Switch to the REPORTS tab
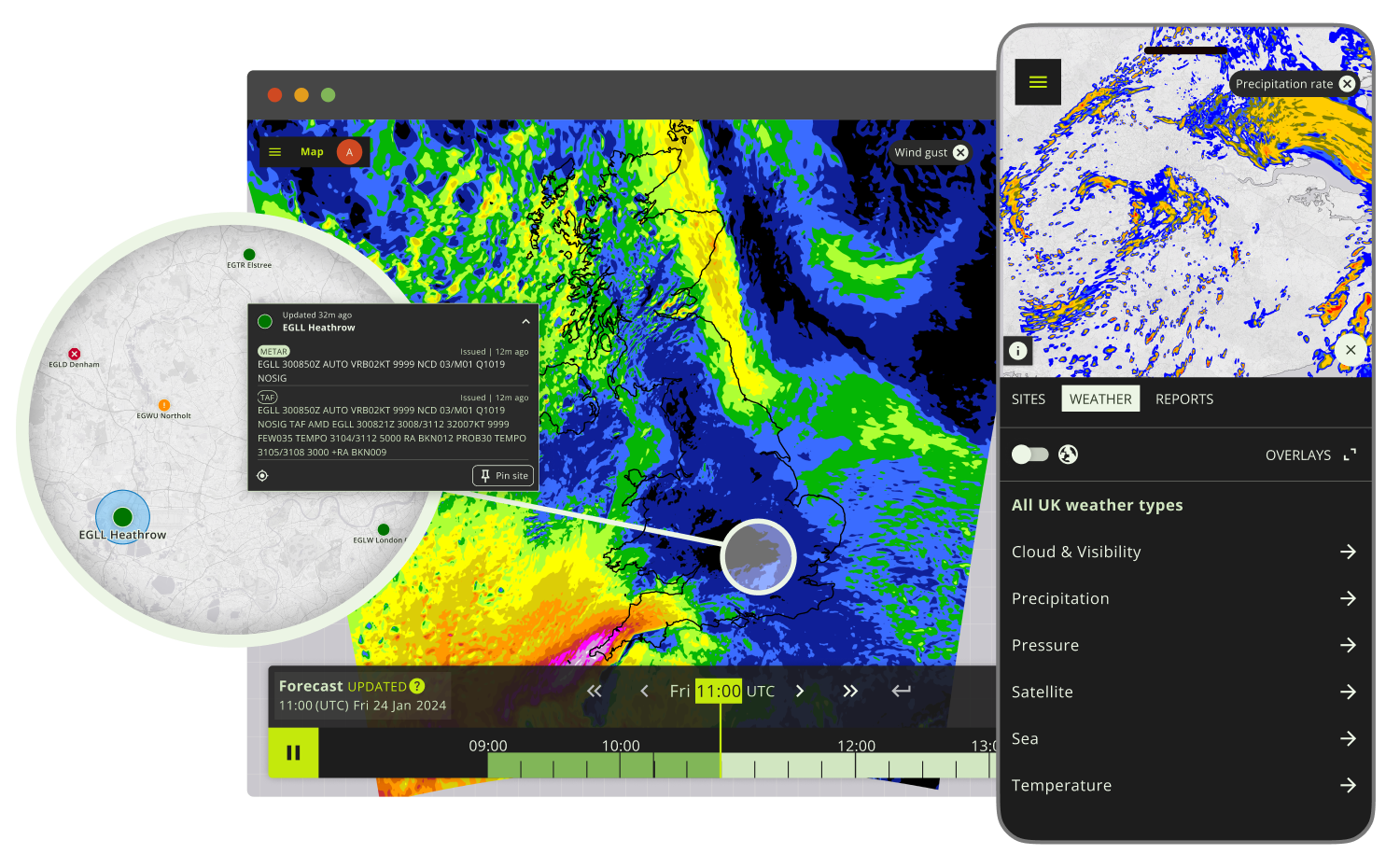 (1183, 399)
